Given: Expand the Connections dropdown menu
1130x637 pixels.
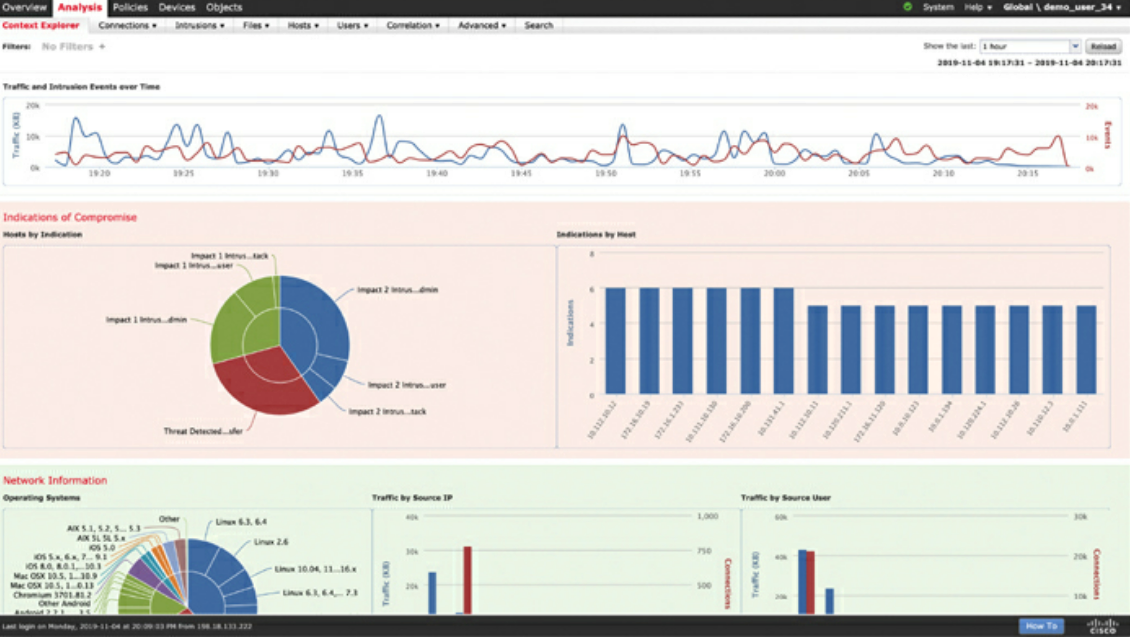Looking at the screenshot, I should click(x=128, y=25).
